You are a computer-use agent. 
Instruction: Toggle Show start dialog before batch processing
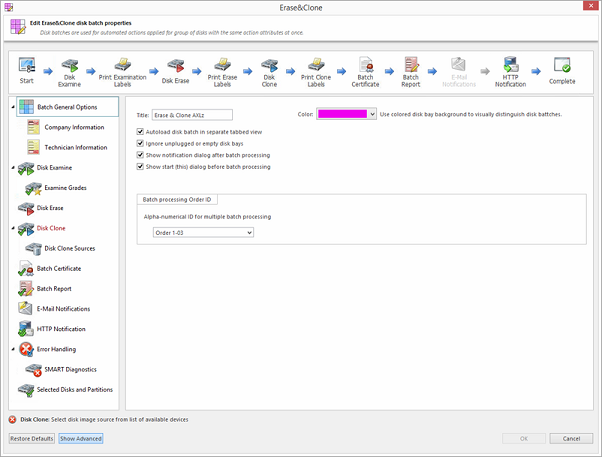pyautogui.click(x=140, y=166)
